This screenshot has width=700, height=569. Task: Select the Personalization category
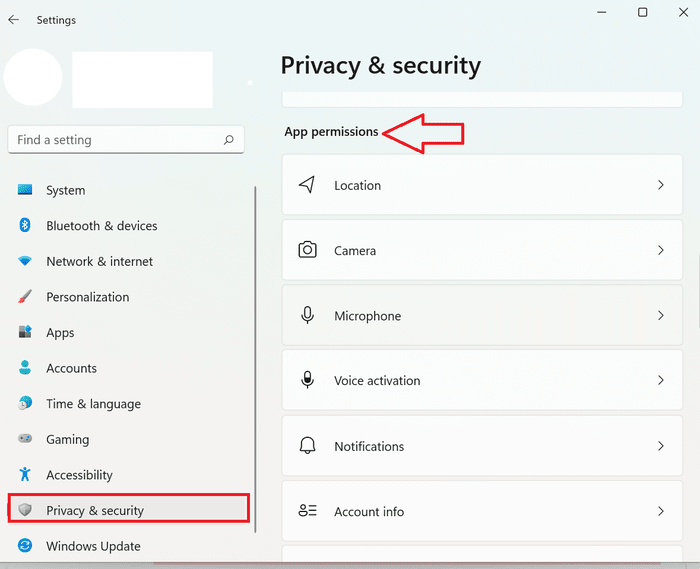(128, 297)
